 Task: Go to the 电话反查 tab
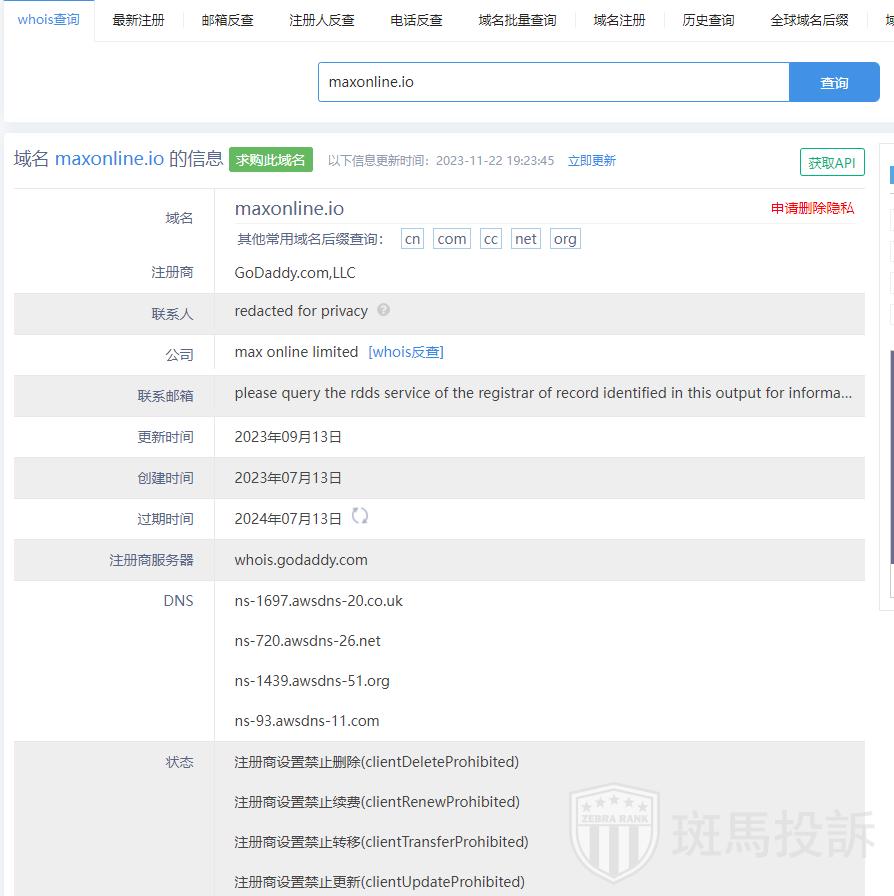[x=416, y=20]
